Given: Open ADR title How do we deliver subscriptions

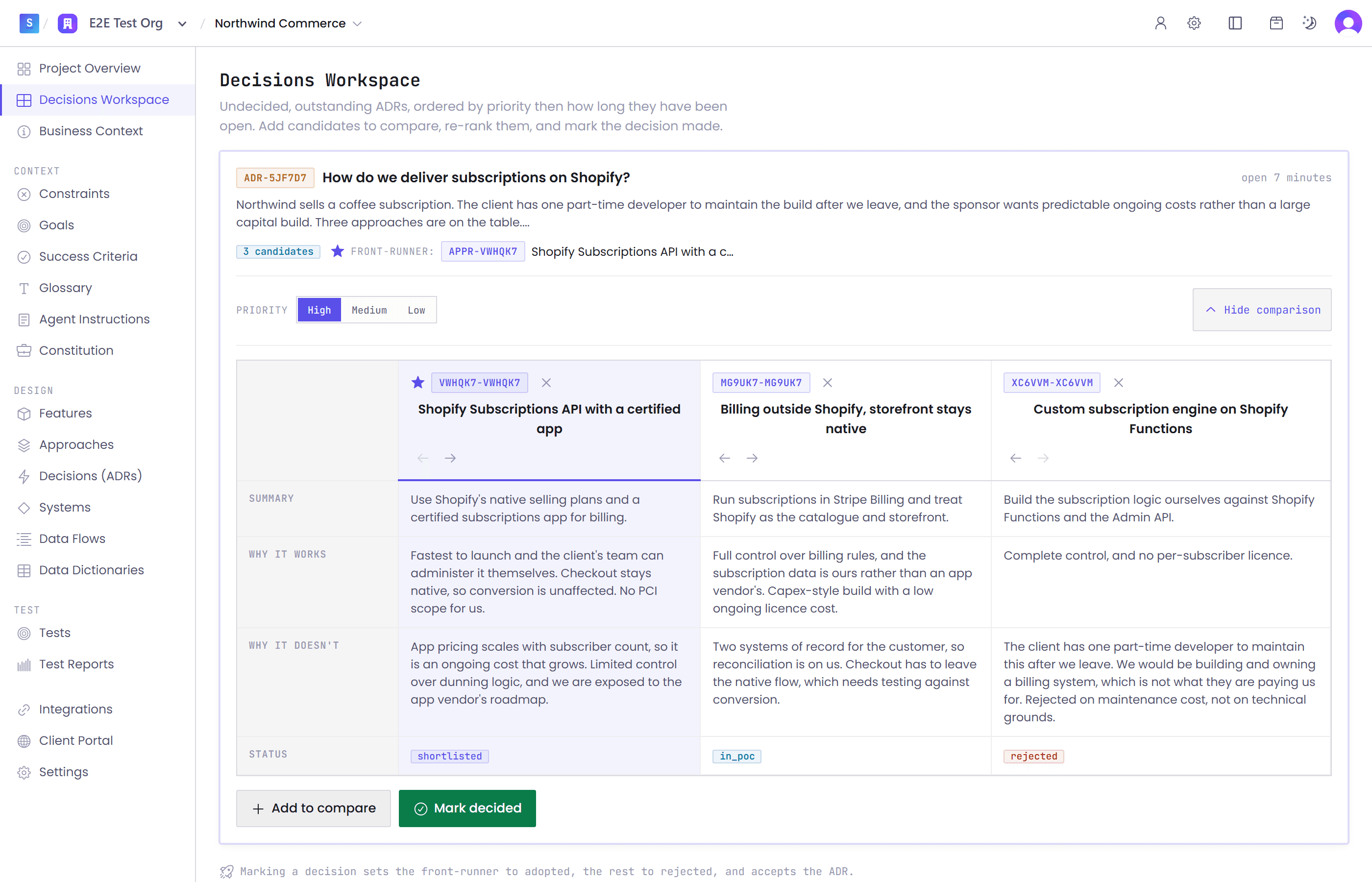Looking at the screenshot, I should 476,177.
